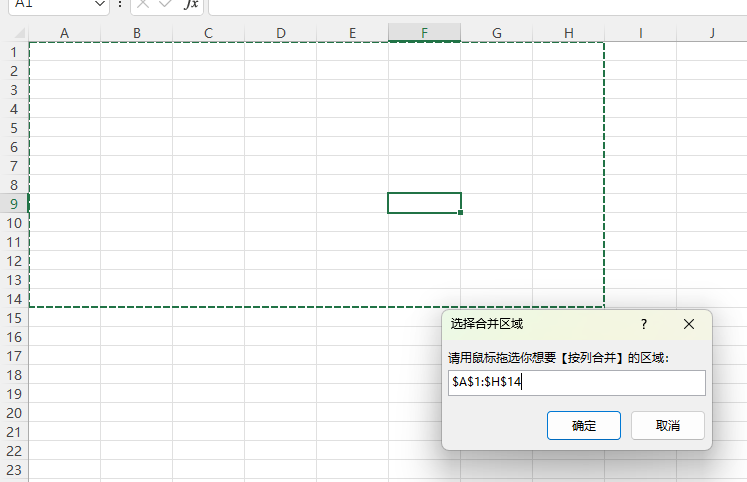
Task: Open the Name Box dropdown arrow
Action: [x=100, y=4]
